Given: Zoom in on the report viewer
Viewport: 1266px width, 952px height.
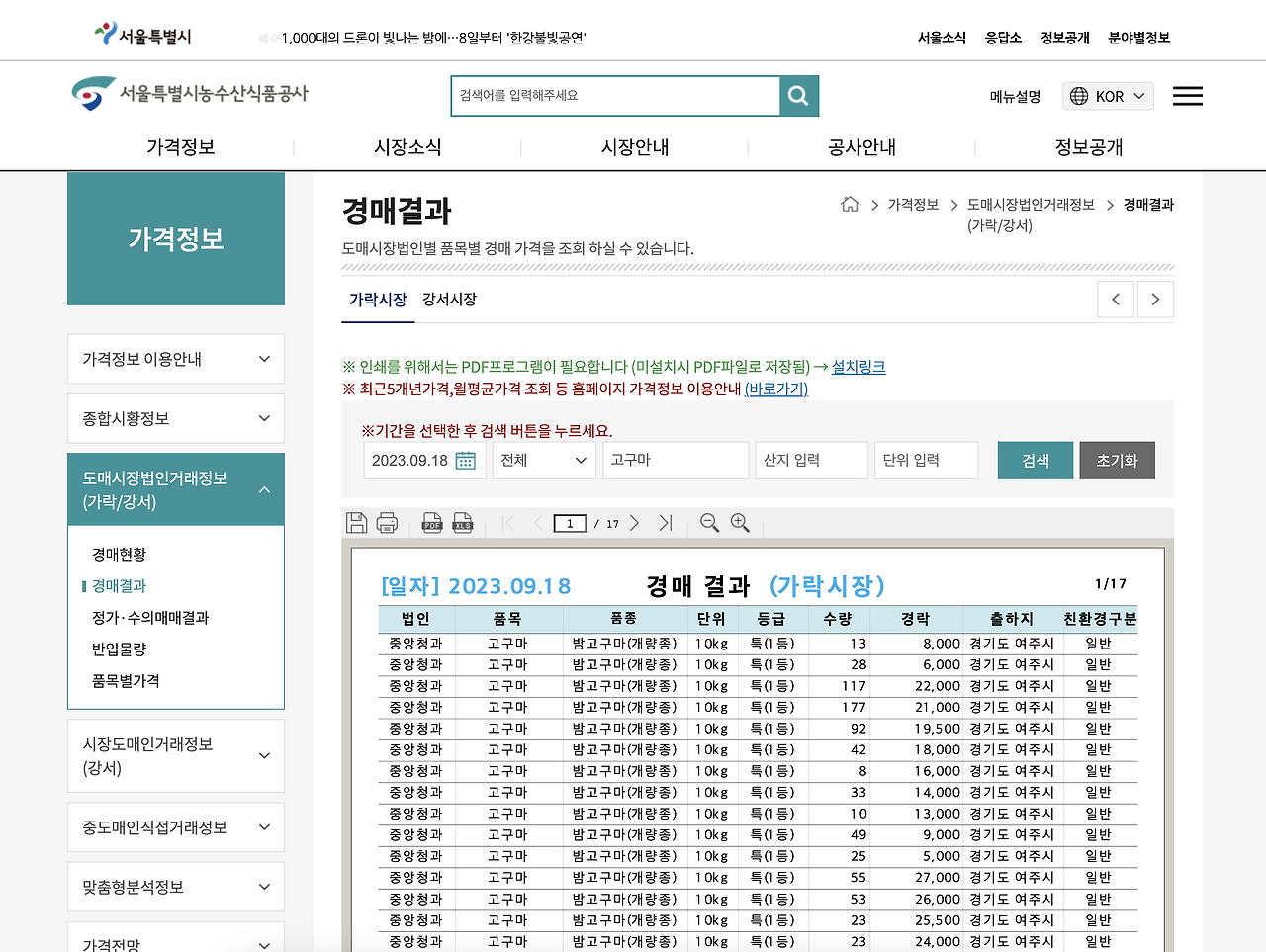Looking at the screenshot, I should tap(740, 522).
